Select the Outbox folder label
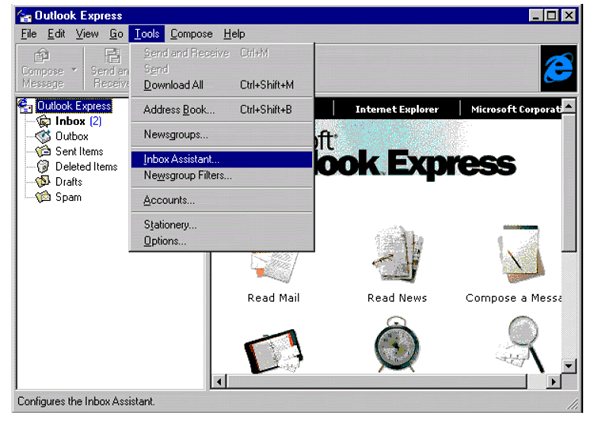600x432 pixels. click(x=72, y=136)
